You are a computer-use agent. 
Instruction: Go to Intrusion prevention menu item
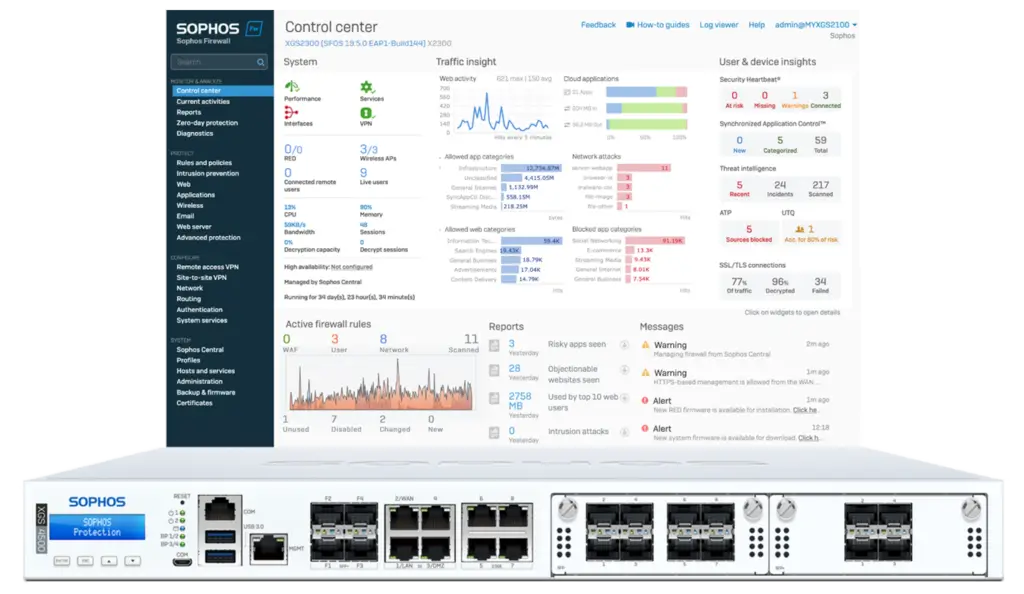207,173
